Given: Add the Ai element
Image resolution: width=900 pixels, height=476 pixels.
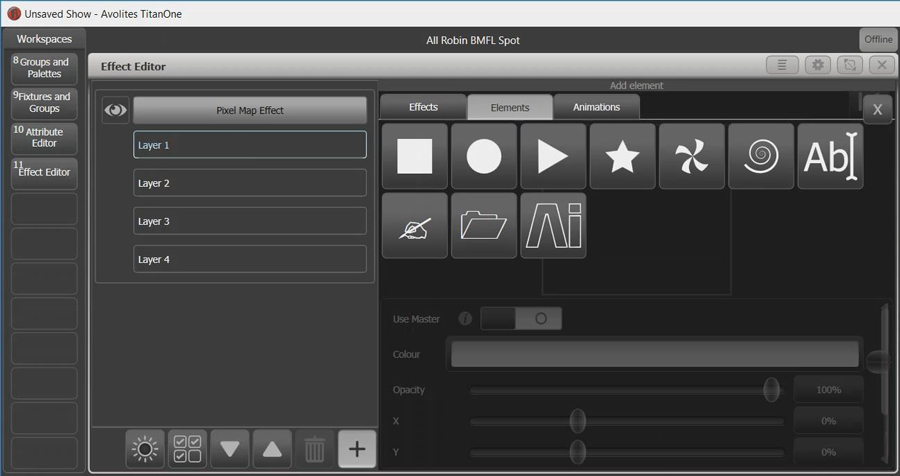Looking at the screenshot, I should point(553,226).
